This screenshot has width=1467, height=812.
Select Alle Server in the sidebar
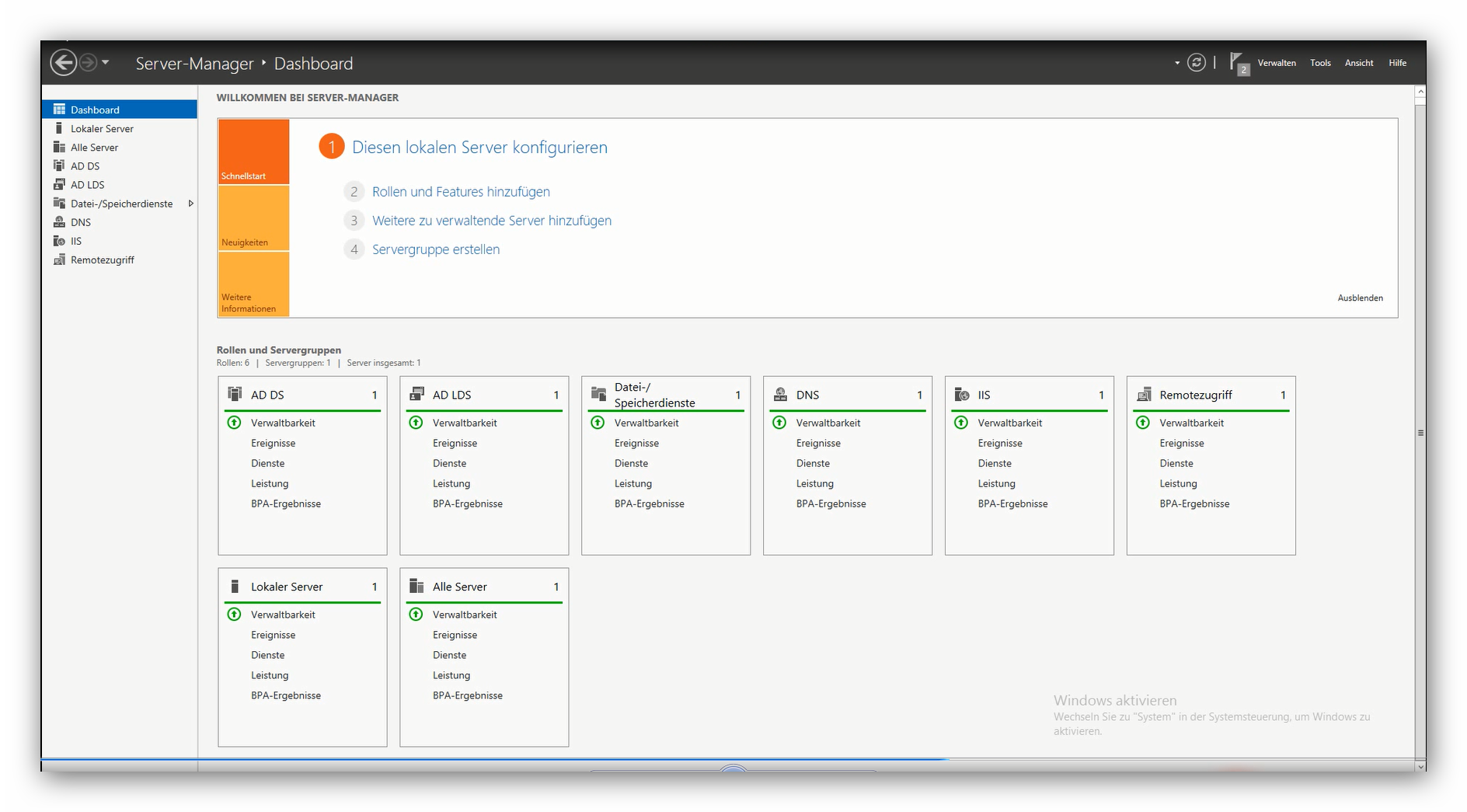pos(94,148)
